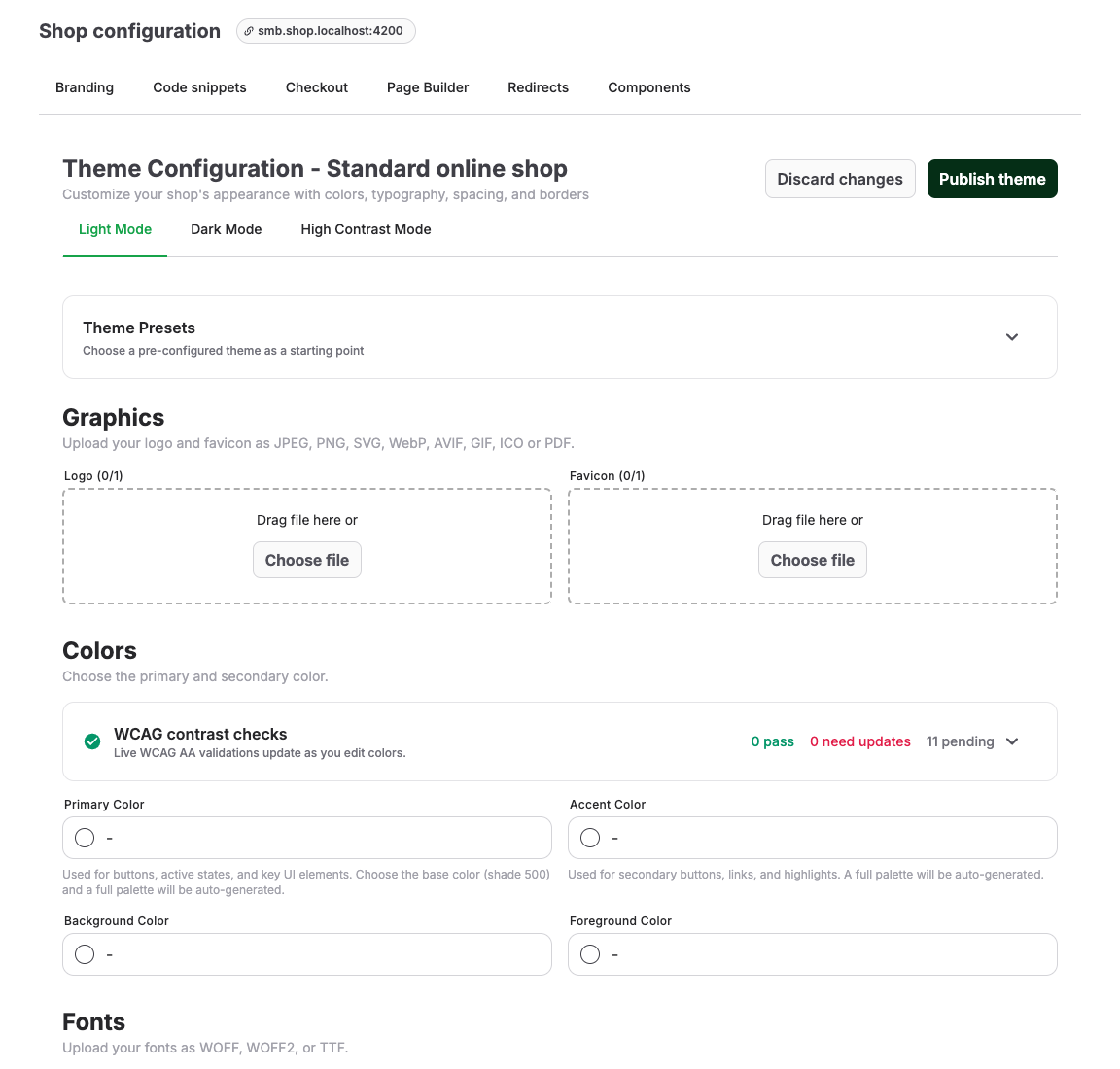Expand the Theme Presets chevron
This screenshot has width=1120, height=1069.
click(x=1011, y=337)
